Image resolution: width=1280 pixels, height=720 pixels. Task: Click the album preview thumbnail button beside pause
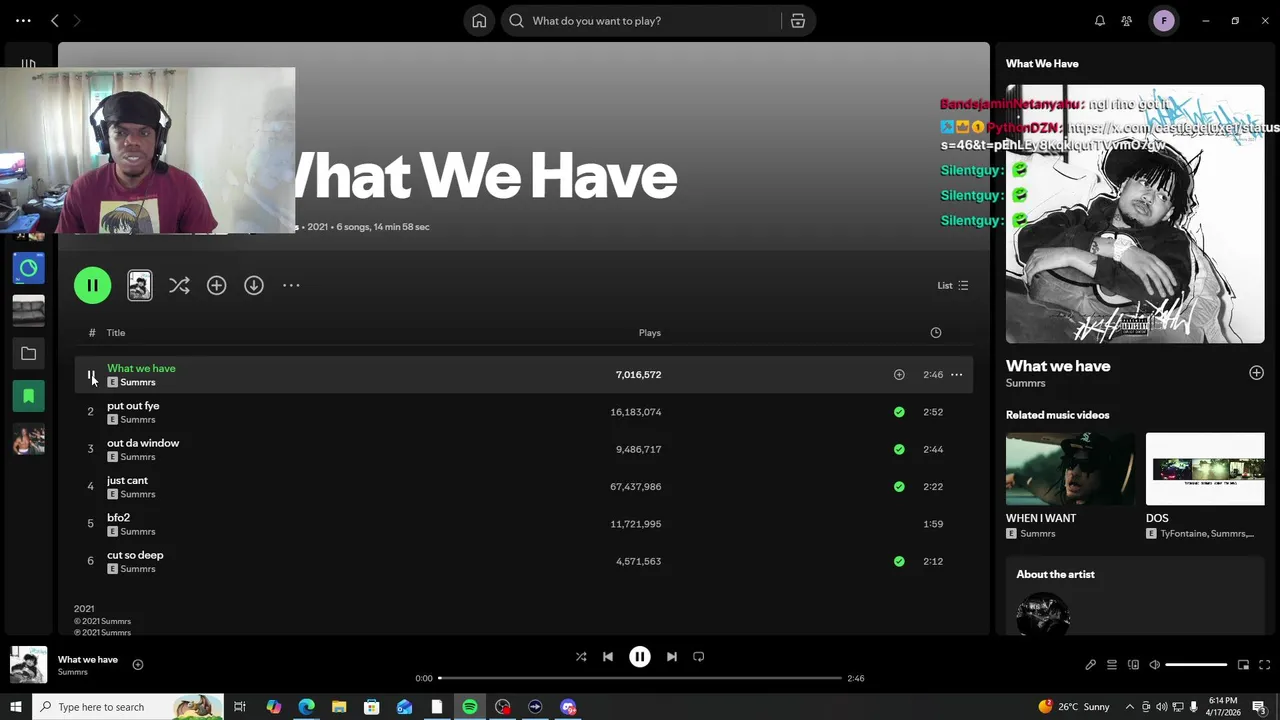pyautogui.click(x=140, y=286)
